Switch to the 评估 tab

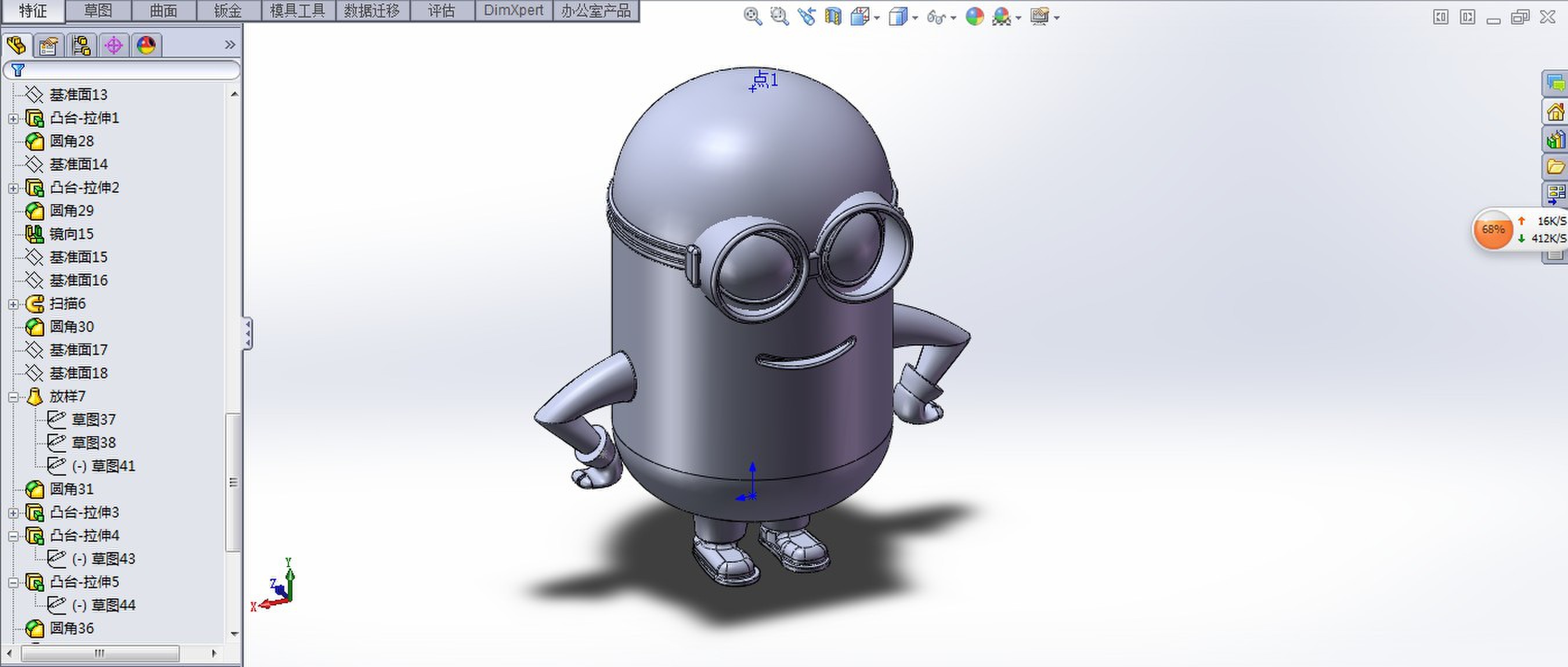coord(442,10)
